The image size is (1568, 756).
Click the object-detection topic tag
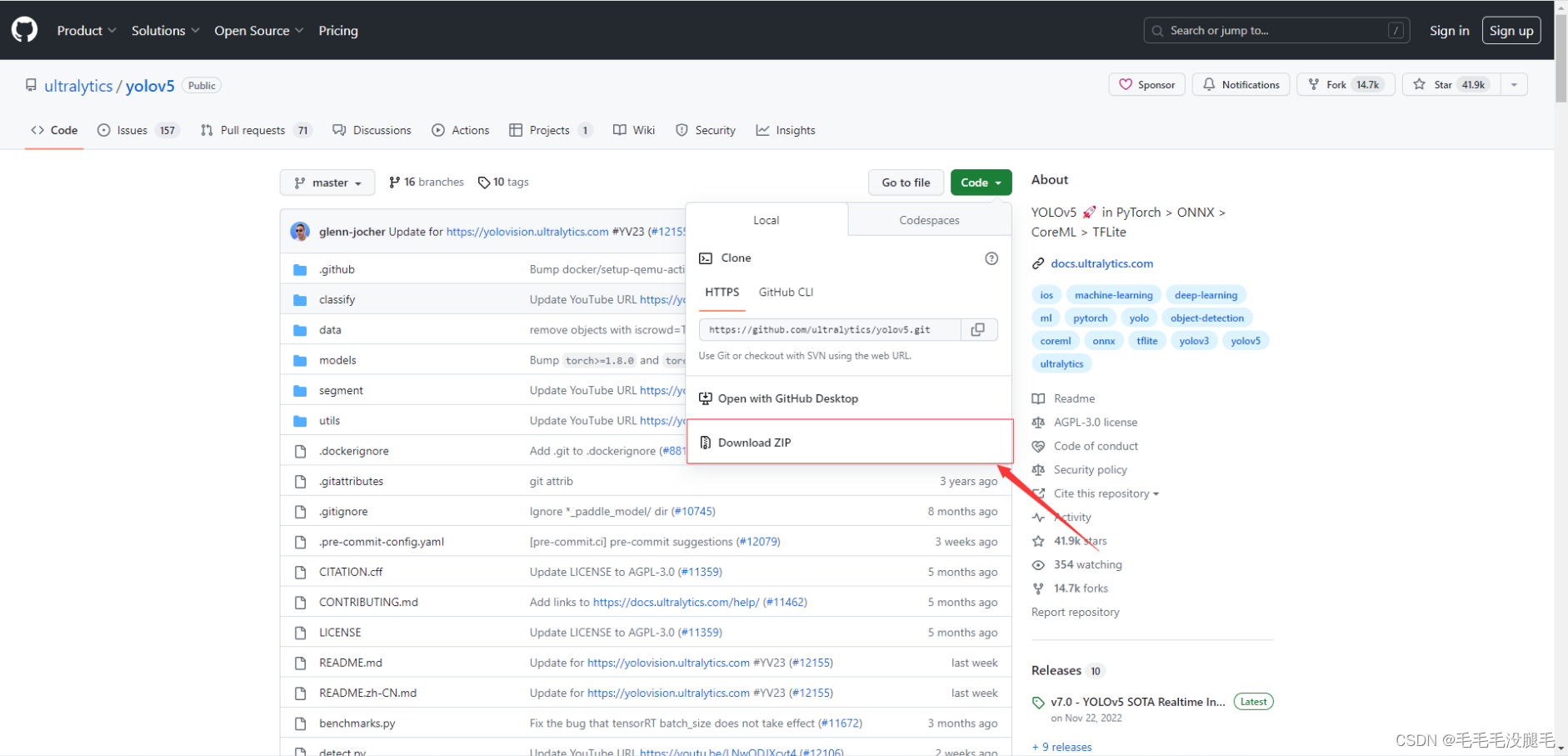1206,318
